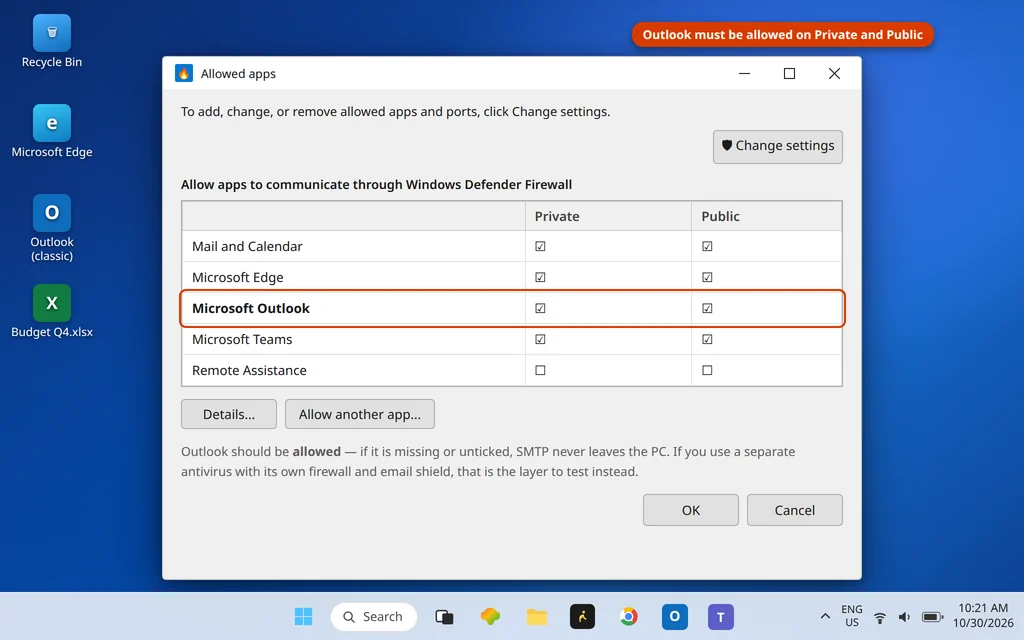Check the battery status icon

(x=933, y=617)
